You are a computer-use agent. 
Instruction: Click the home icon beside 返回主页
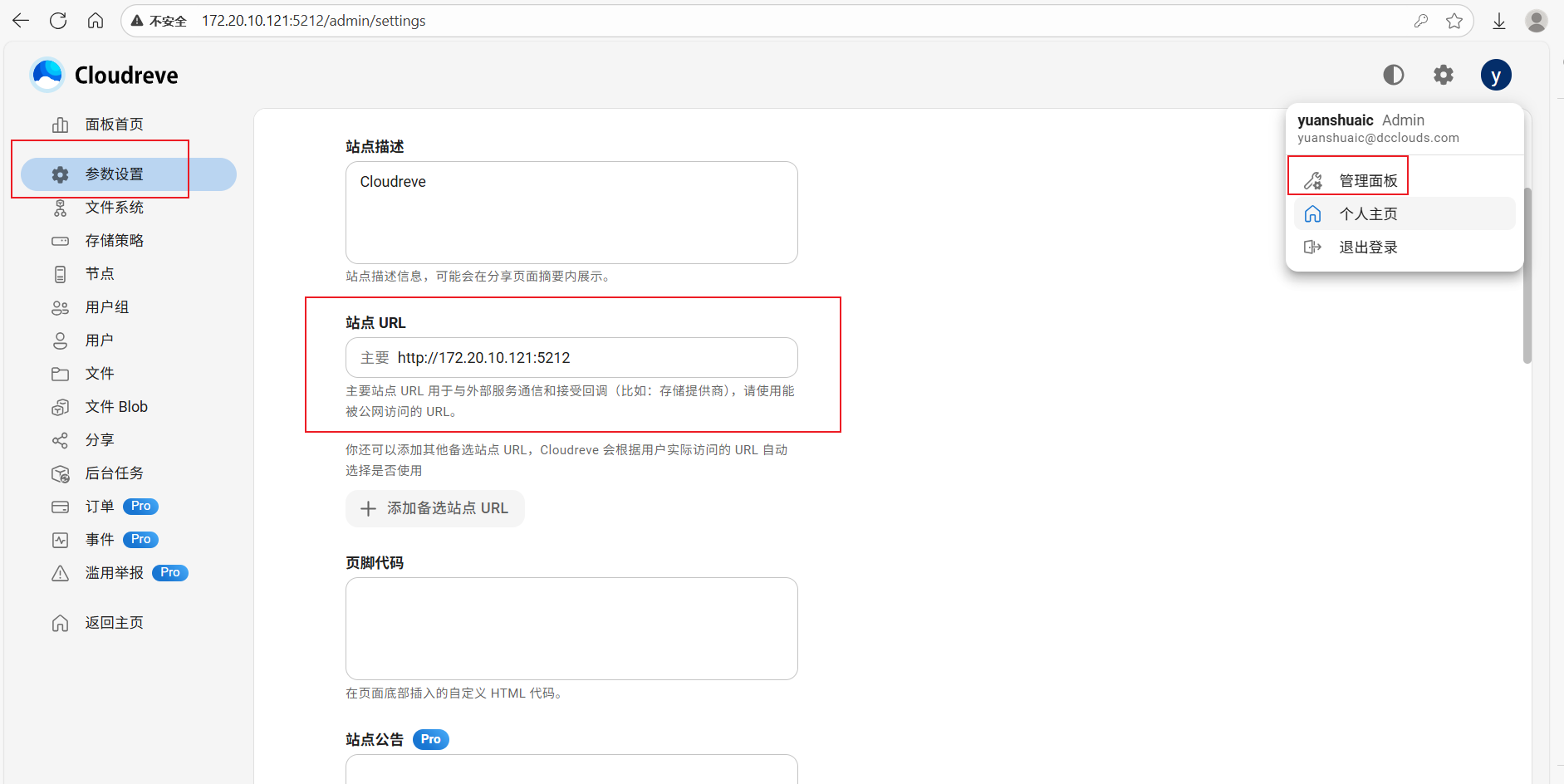point(61,623)
